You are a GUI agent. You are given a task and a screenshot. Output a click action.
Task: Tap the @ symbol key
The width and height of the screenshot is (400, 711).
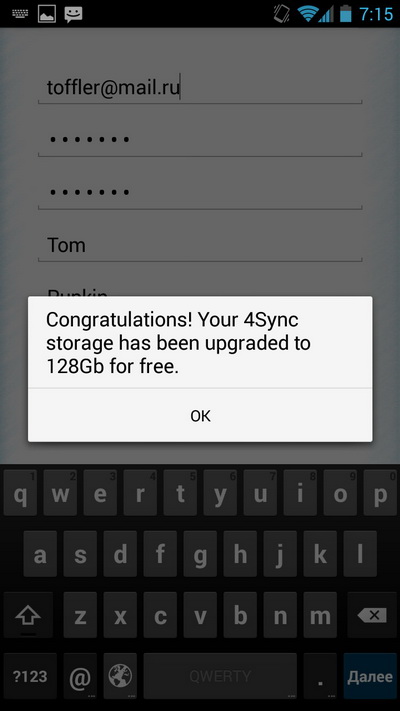80,677
